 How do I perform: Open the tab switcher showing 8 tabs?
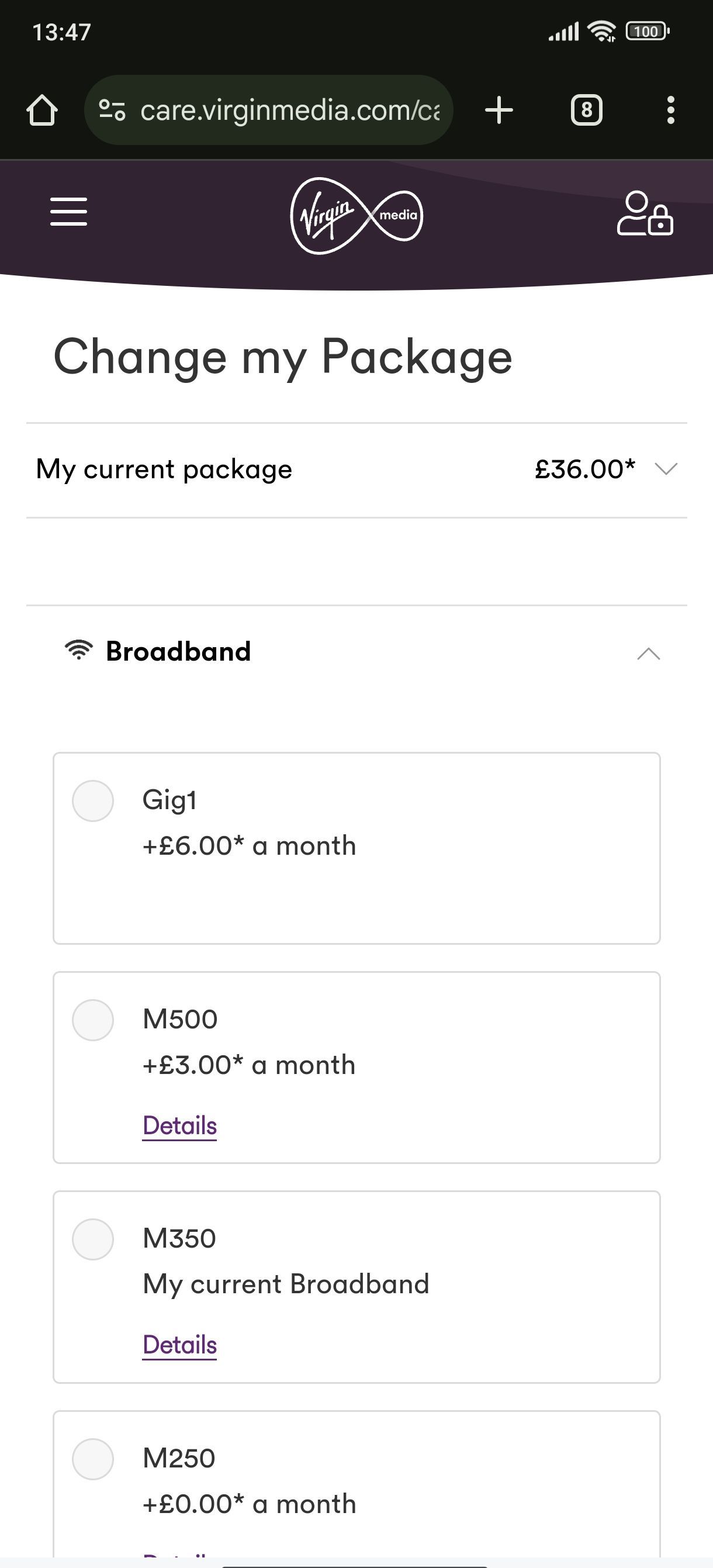click(x=586, y=110)
